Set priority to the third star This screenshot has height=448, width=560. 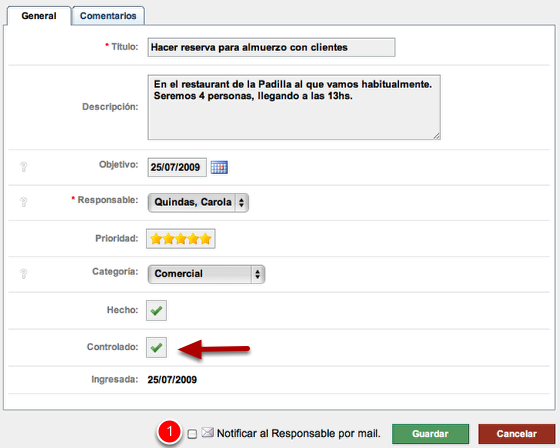(x=181, y=239)
